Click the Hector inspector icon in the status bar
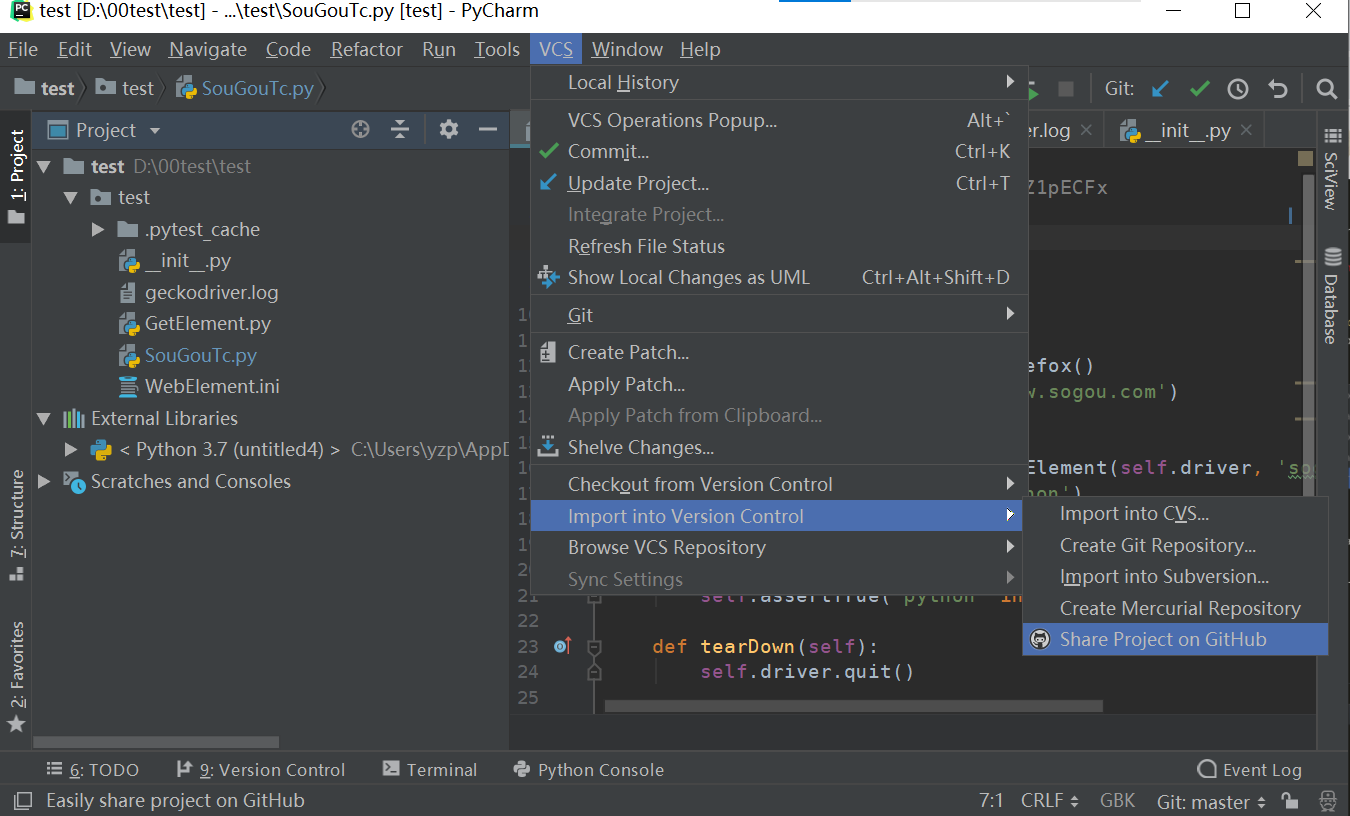Screen dimensions: 1350x816 pyautogui.click(x=1328, y=801)
